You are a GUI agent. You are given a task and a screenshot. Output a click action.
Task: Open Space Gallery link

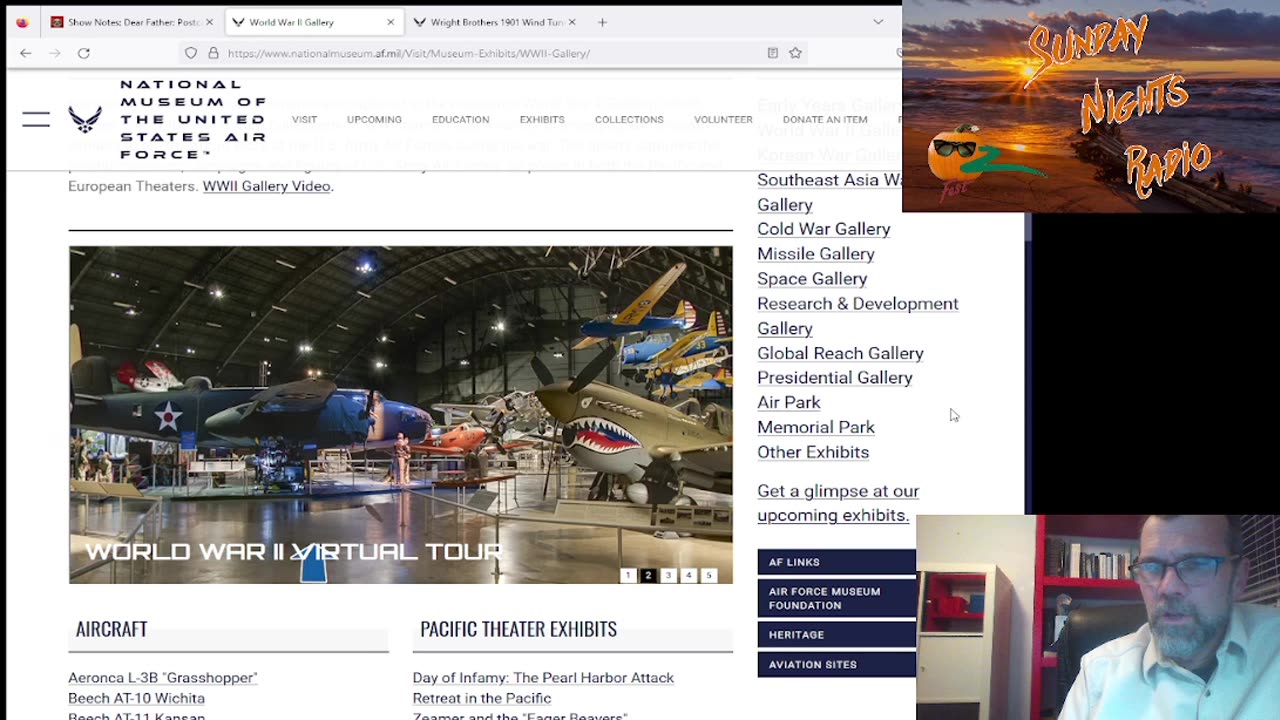pos(812,279)
